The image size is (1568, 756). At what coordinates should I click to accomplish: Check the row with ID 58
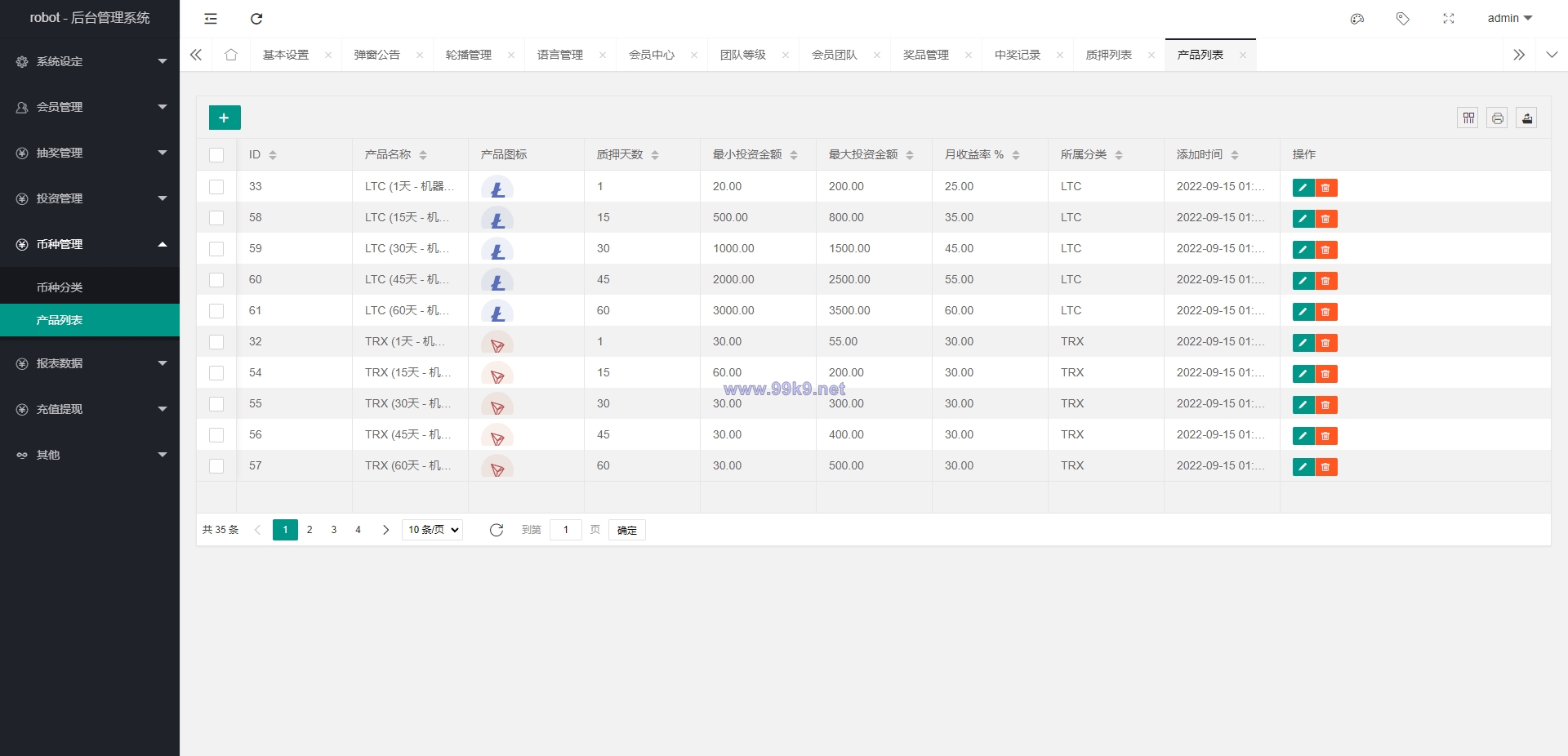(216, 218)
